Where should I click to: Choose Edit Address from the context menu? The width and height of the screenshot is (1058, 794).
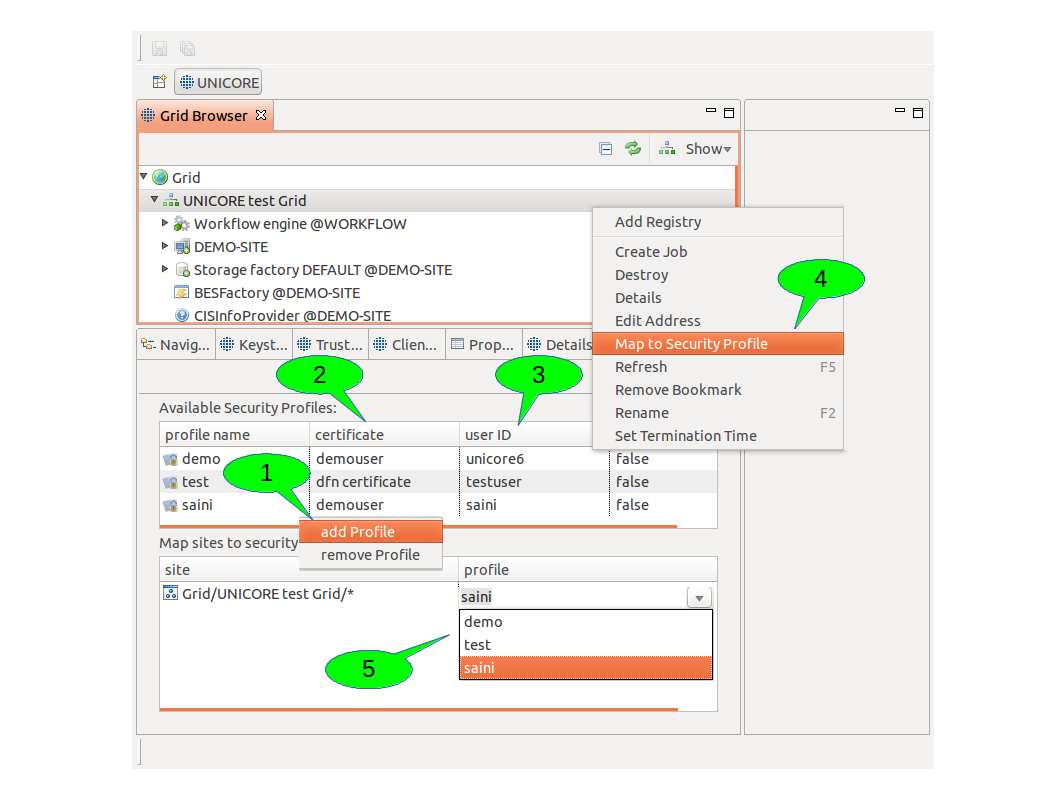tap(718, 320)
